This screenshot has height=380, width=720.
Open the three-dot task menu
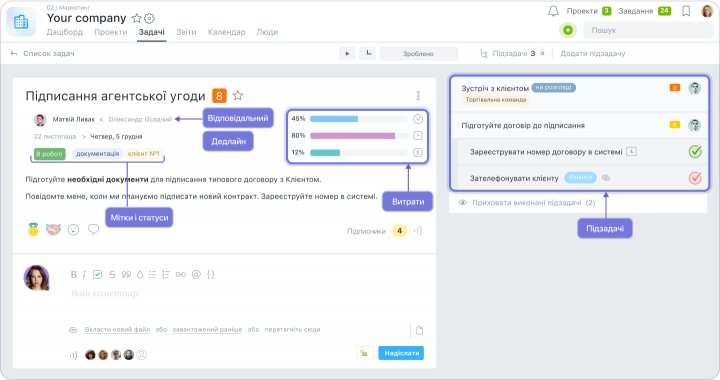pos(418,95)
